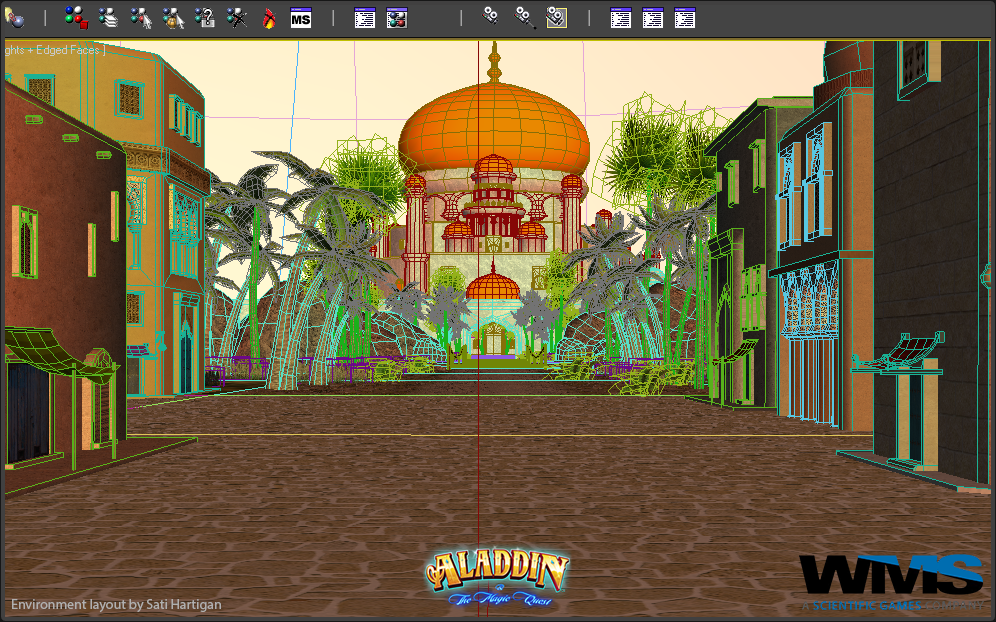
Task: Click the plain camera icon in the toolbar
Action: (490, 17)
